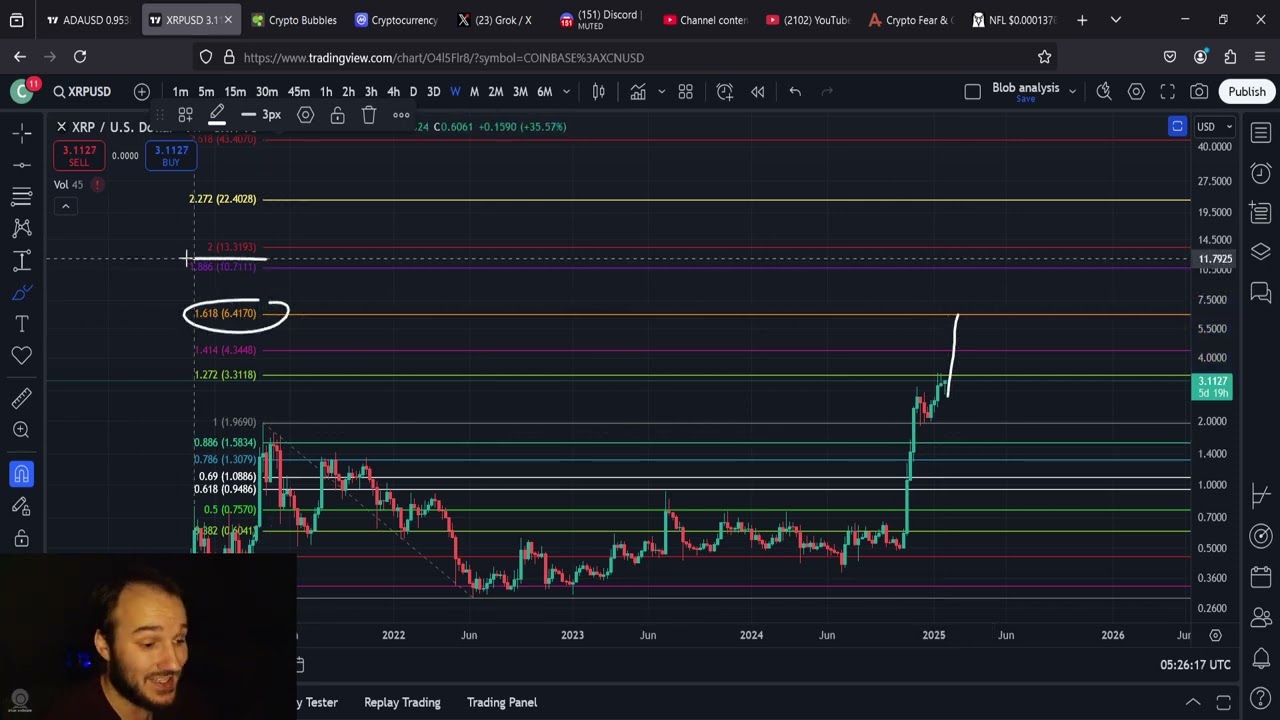Start bar replay mode
This screenshot has height=720, width=1280.
(758, 92)
